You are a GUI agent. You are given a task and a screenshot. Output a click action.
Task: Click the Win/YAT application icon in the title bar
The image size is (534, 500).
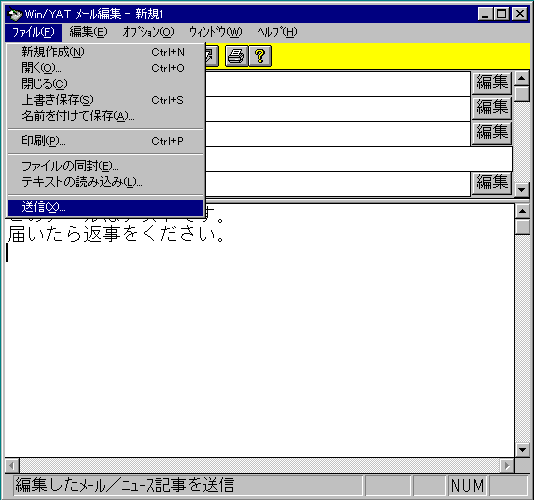pos(14,14)
